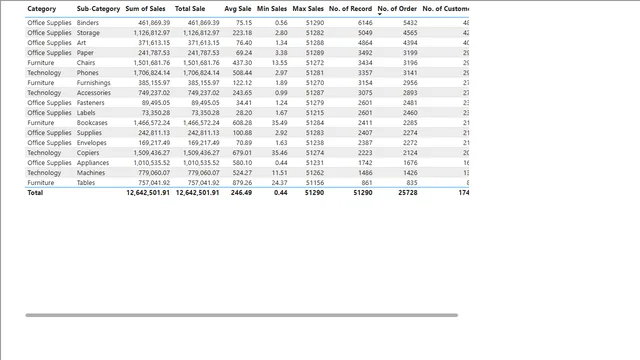This screenshot has height=360, width=640.
Task: Click Avg Sale value 879.26
Action: pyautogui.click(x=242, y=183)
